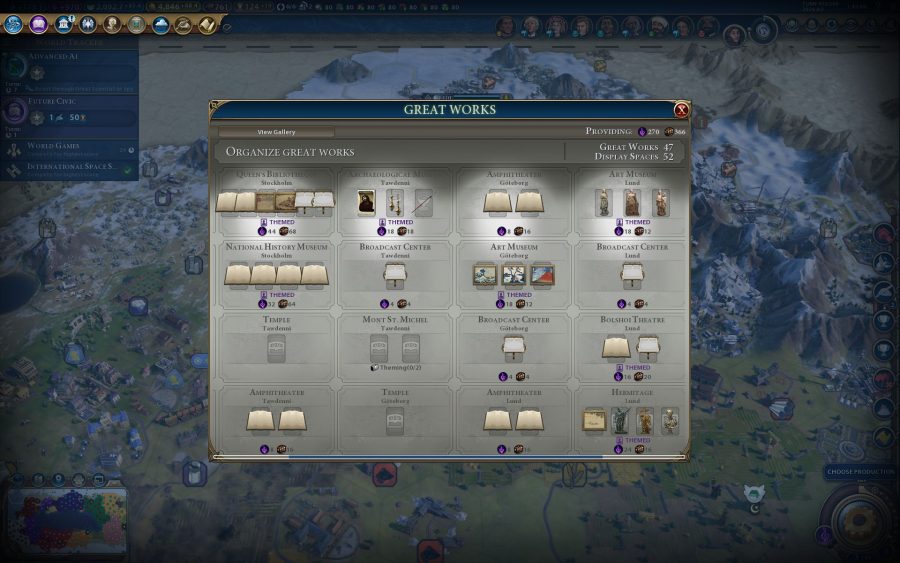Expand the Advanced AI research entry

coord(69,72)
